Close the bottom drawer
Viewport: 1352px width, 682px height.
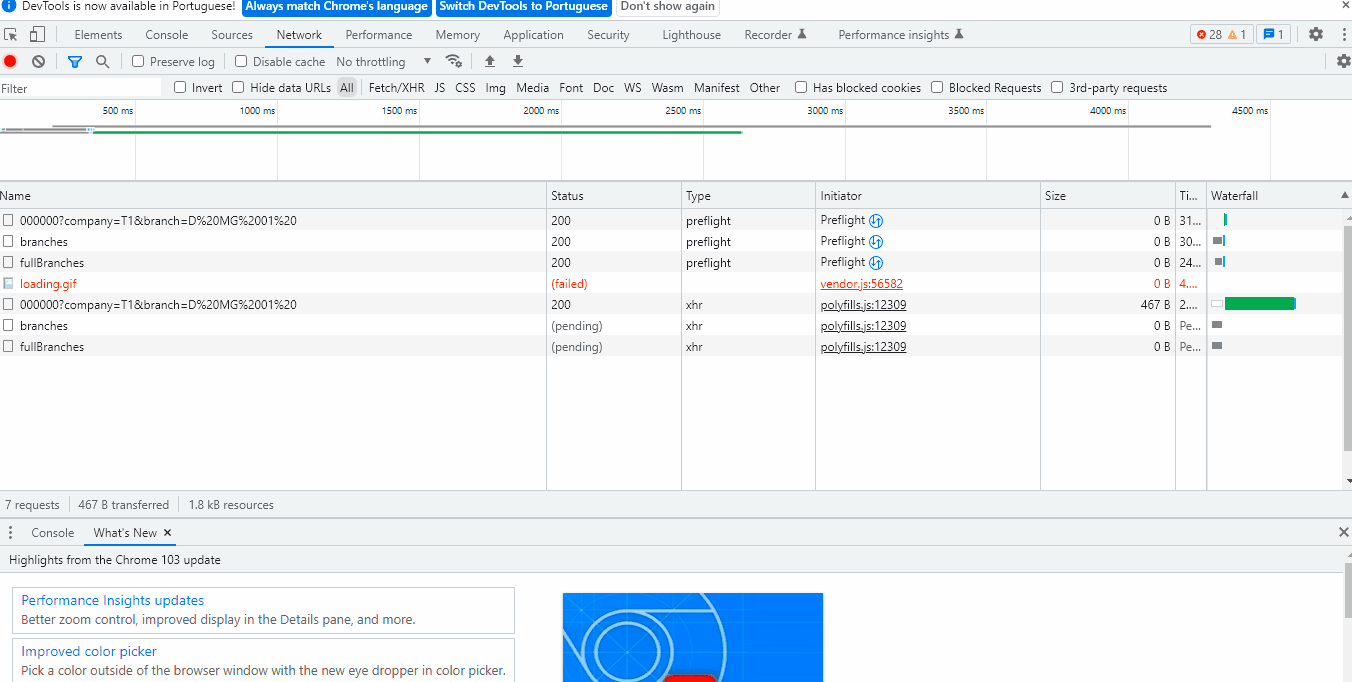[1343, 532]
